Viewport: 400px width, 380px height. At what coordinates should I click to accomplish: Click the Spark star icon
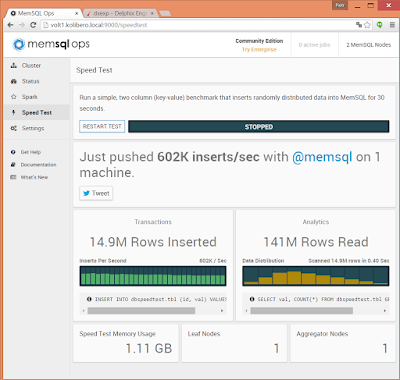tap(14, 97)
